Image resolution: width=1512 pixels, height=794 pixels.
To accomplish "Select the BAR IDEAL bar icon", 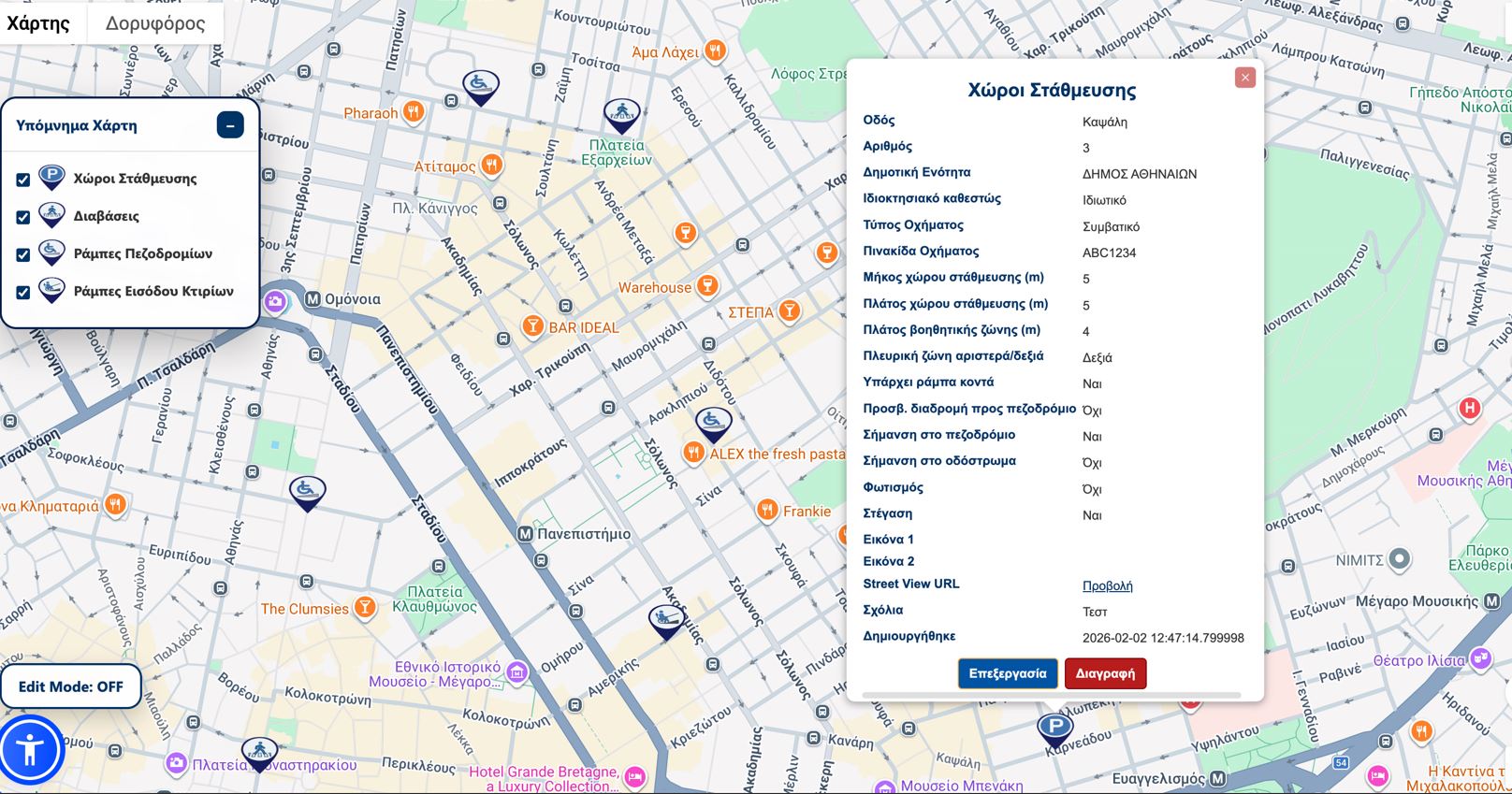I will (x=532, y=326).
